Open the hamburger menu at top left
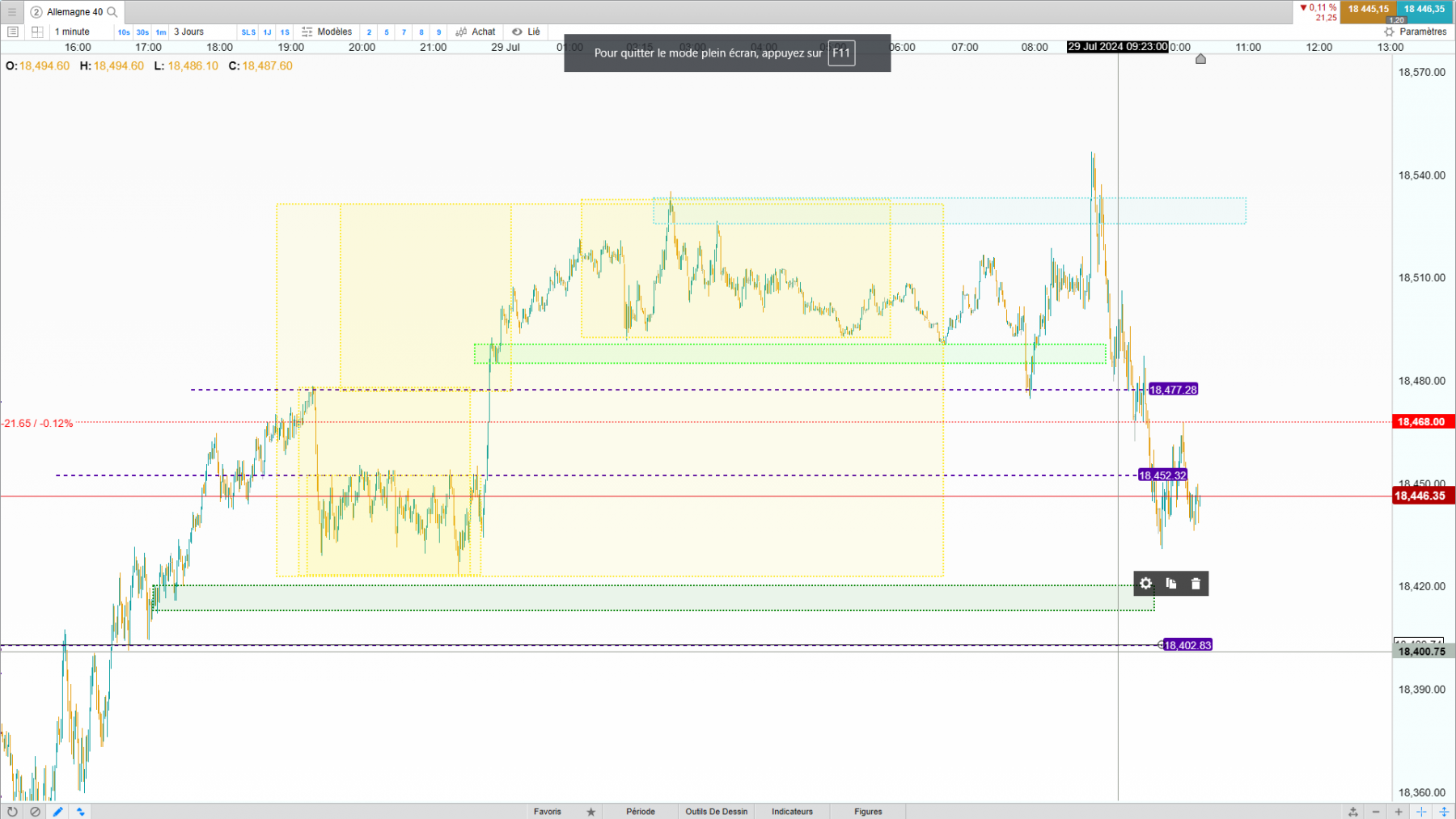This screenshot has height=819, width=1456. (x=12, y=12)
